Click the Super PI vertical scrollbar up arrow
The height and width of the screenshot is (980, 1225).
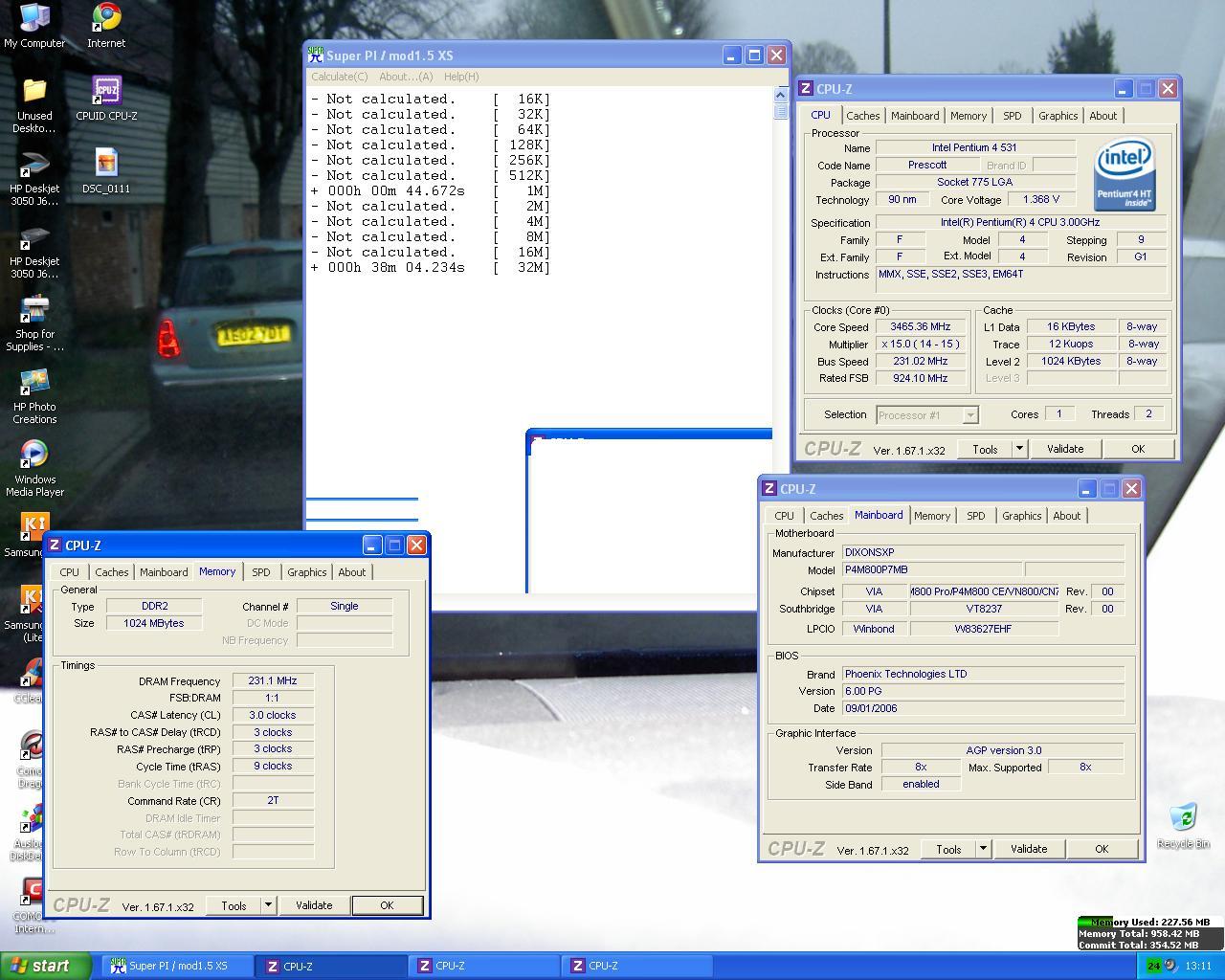click(x=781, y=95)
